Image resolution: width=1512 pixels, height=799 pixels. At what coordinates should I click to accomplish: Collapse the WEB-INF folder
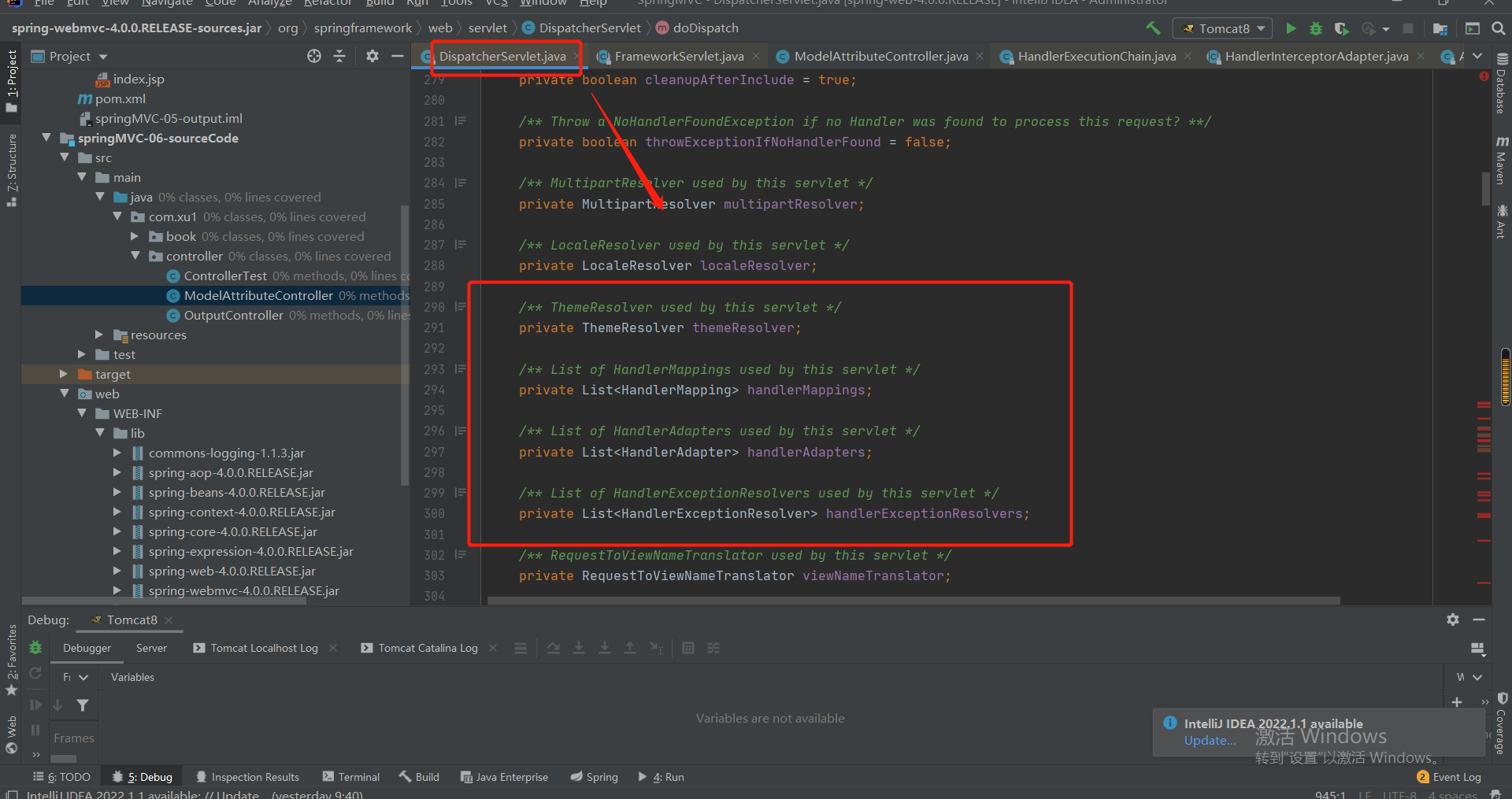pyautogui.click(x=82, y=413)
